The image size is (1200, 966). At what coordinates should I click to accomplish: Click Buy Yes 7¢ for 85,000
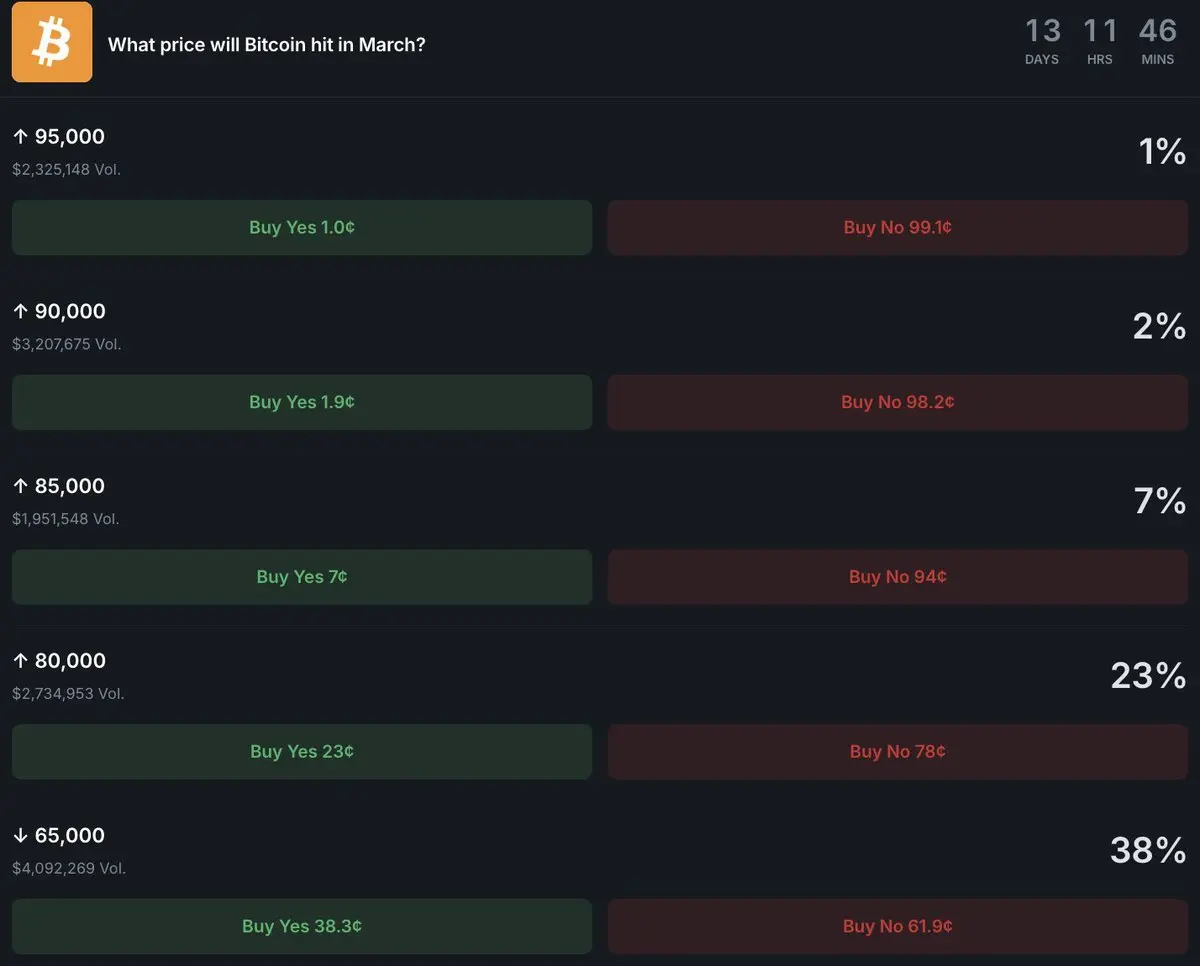click(x=301, y=577)
